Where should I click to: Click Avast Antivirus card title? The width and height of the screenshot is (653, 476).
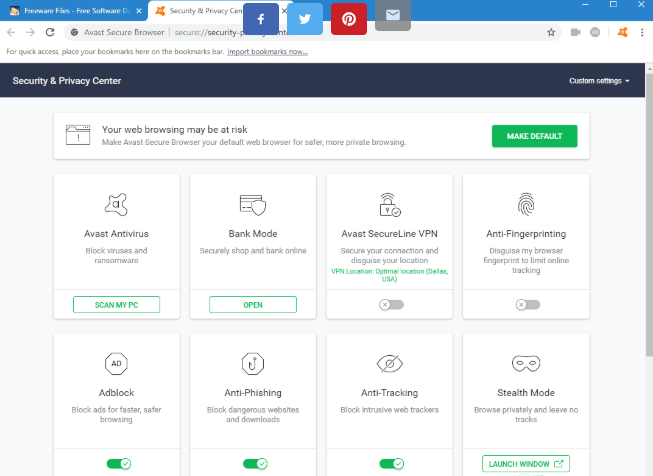click(x=116, y=234)
